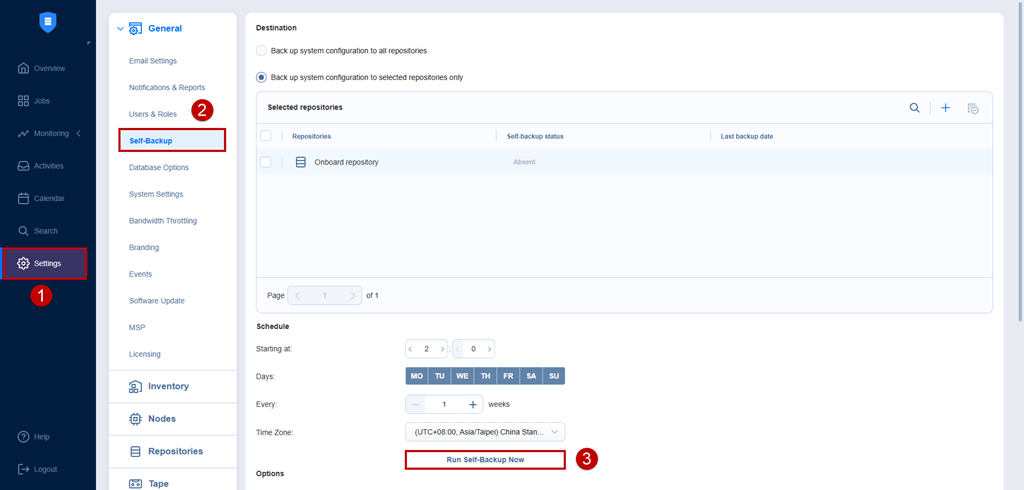Click the remove repository icon

973,108
